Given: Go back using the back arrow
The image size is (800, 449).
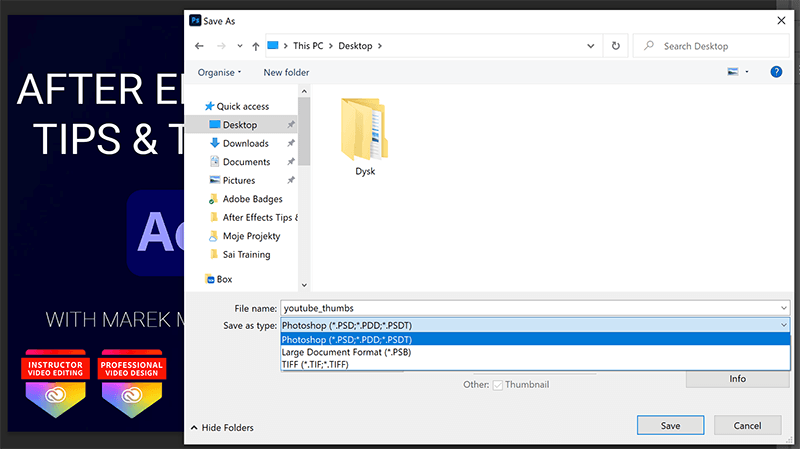Looking at the screenshot, I should click(199, 46).
